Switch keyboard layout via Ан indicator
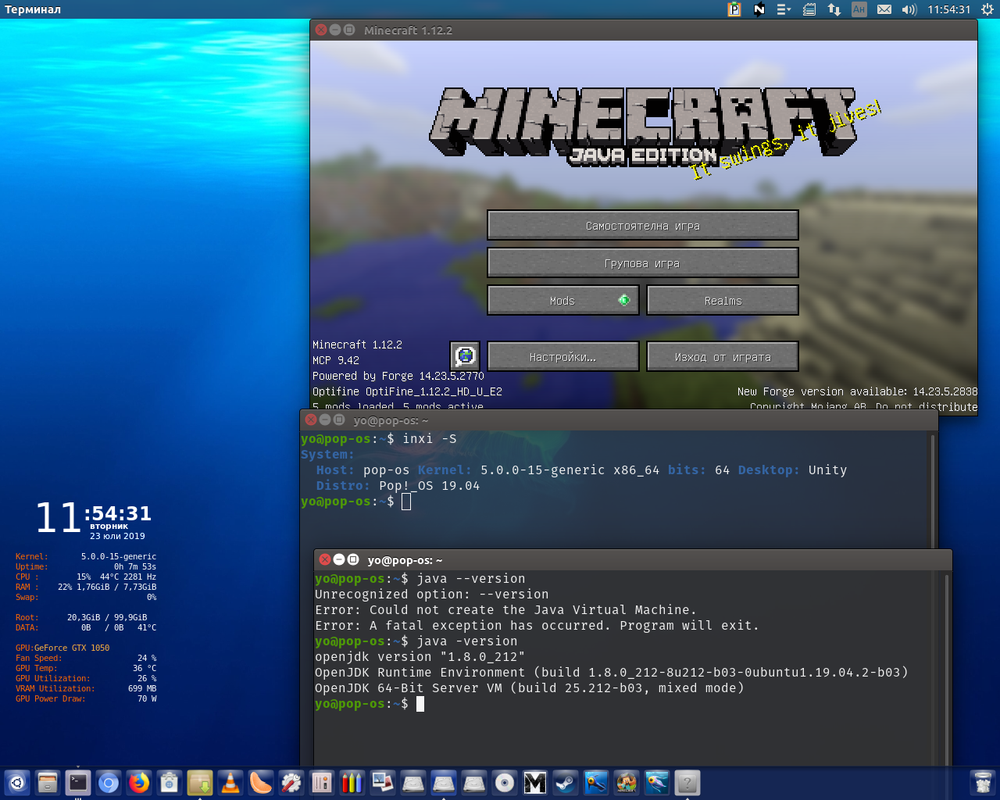 [859, 10]
